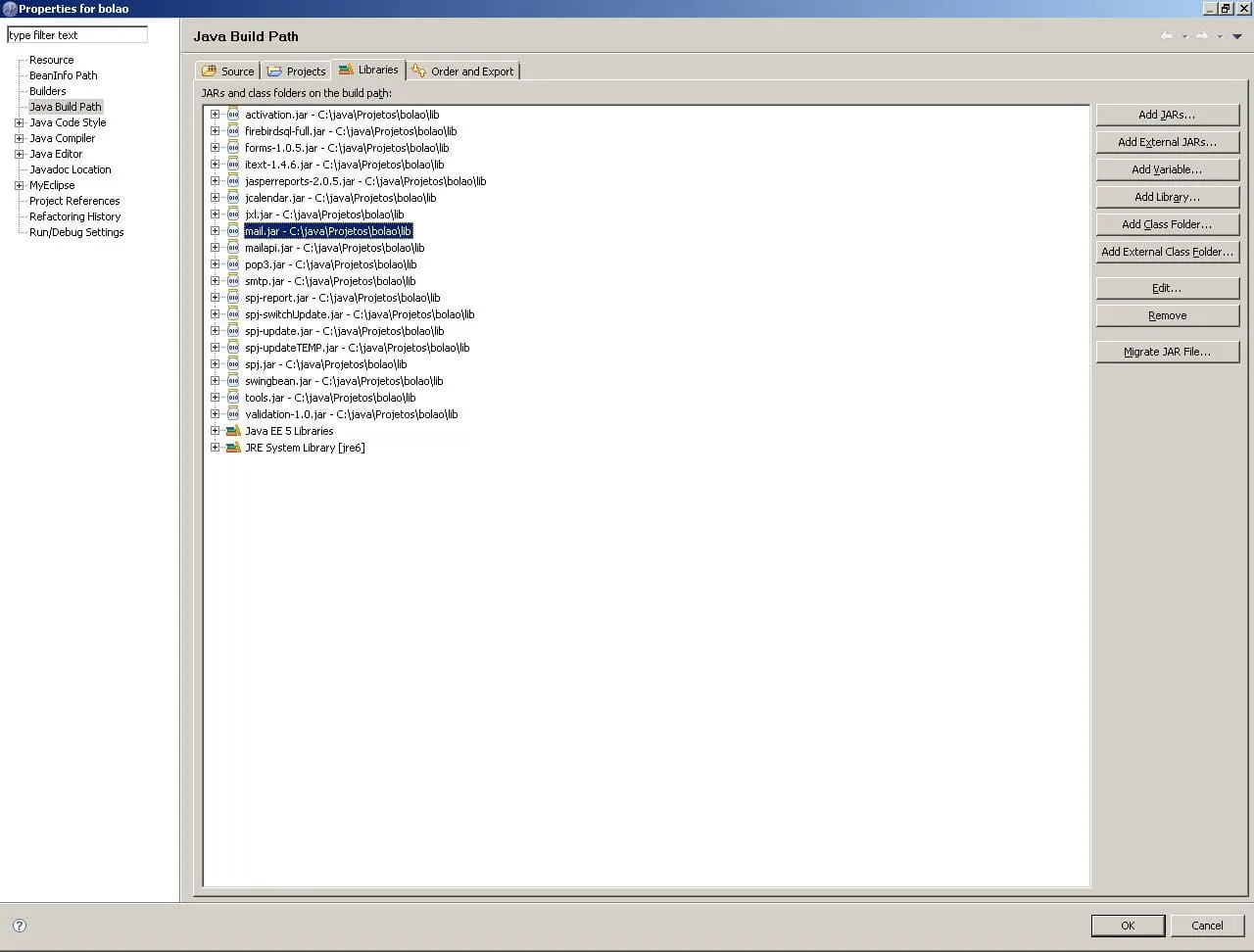1254x952 pixels.
Task: Select Refactoring History in the tree
Action: coord(75,216)
